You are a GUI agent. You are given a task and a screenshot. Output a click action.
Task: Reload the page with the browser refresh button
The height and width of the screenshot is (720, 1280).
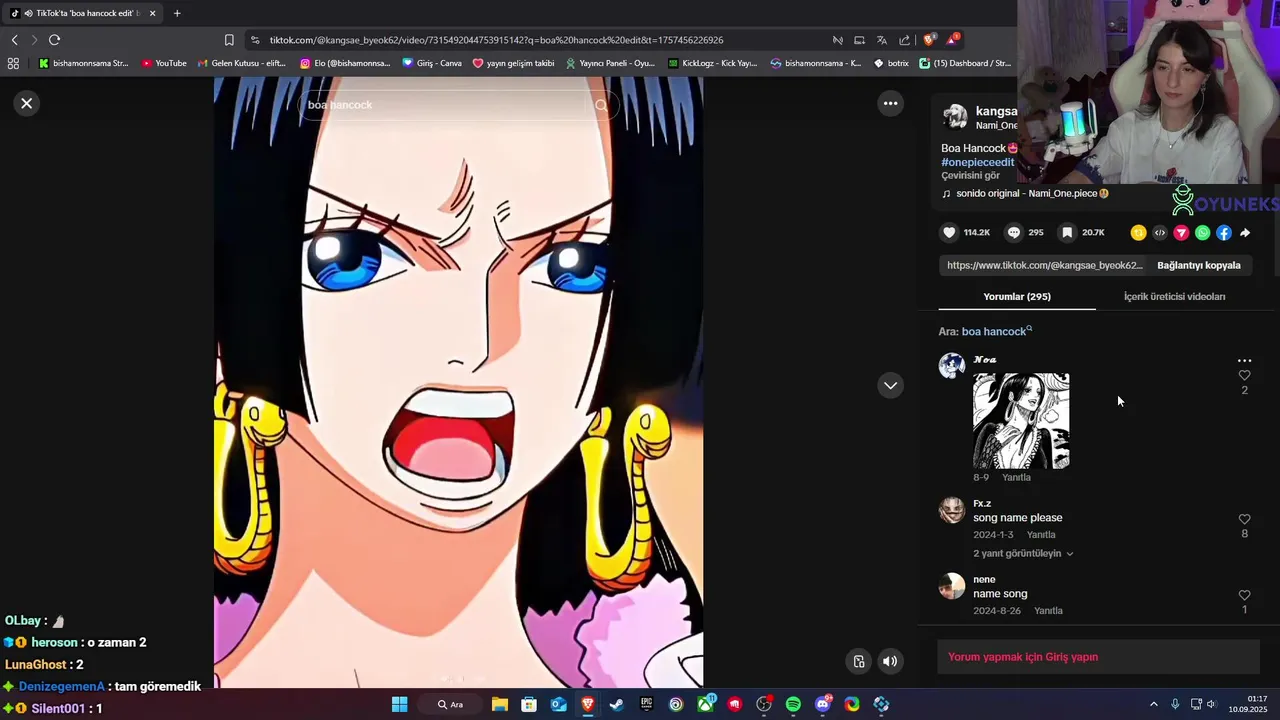(x=54, y=40)
